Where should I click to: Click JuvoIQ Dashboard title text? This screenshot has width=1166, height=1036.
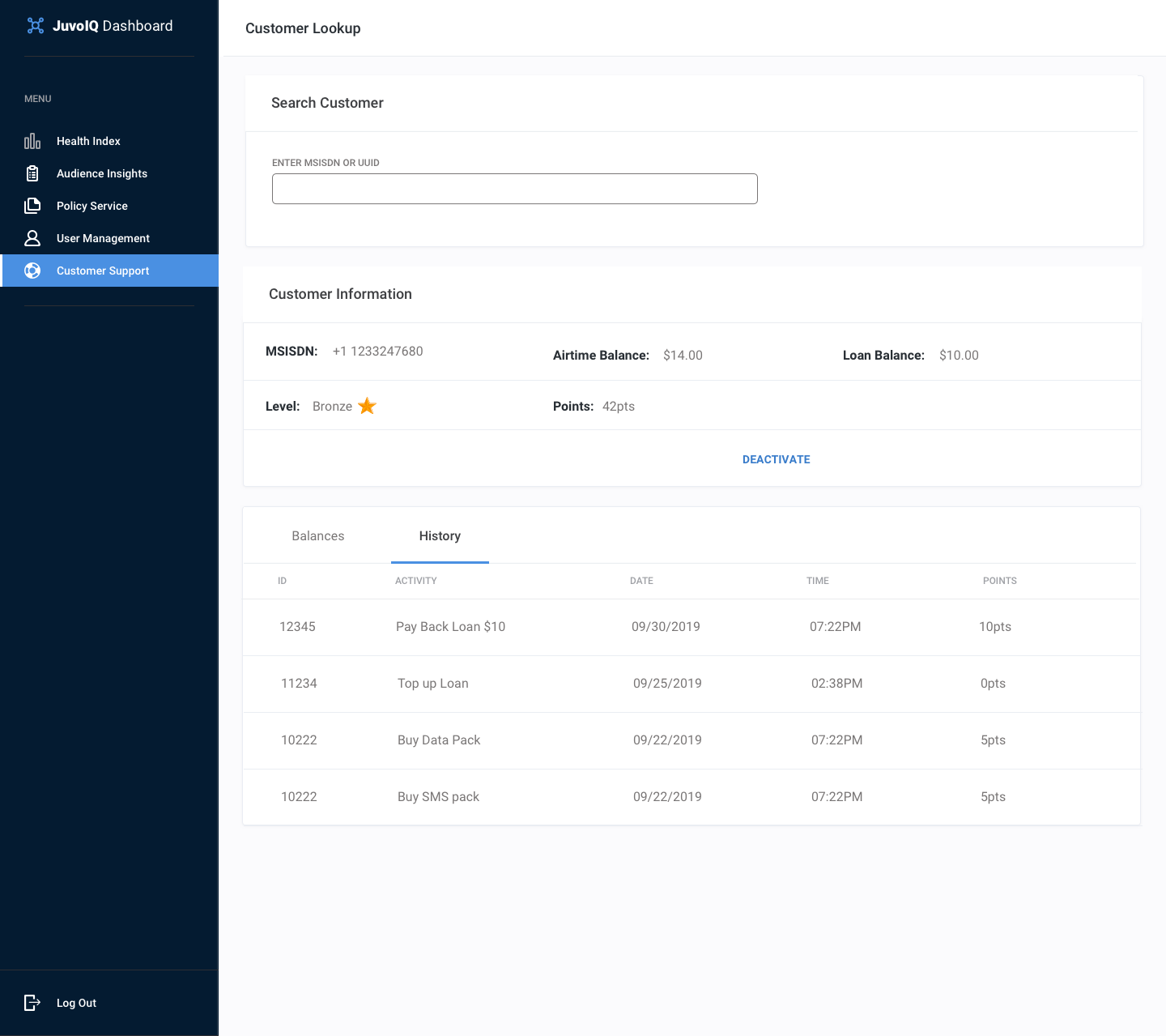(x=113, y=26)
